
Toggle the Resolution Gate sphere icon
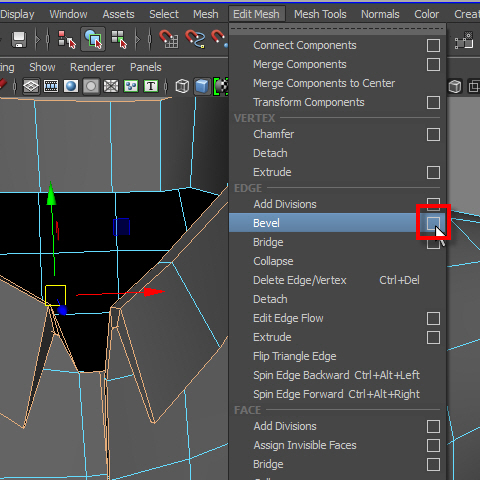coord(71,86)
